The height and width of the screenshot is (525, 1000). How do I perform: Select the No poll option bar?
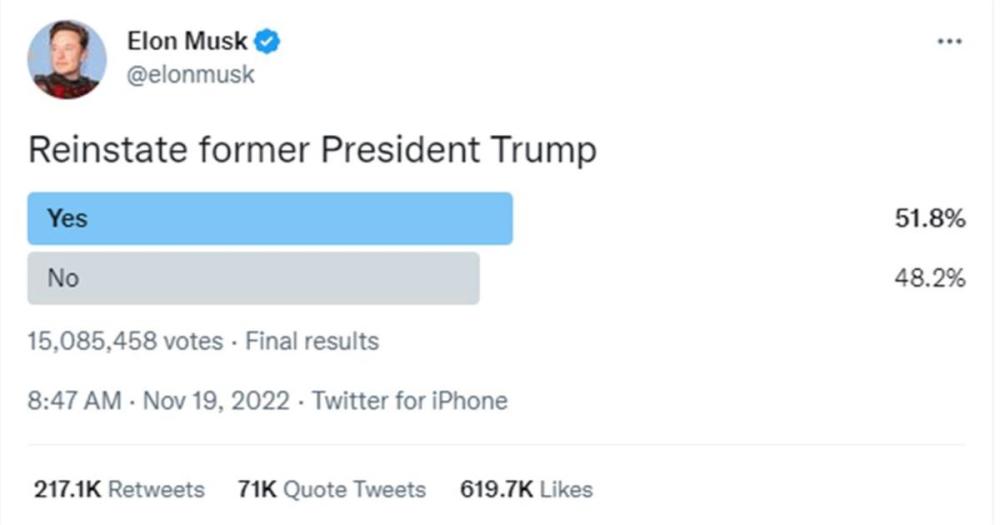click(253, 278)
